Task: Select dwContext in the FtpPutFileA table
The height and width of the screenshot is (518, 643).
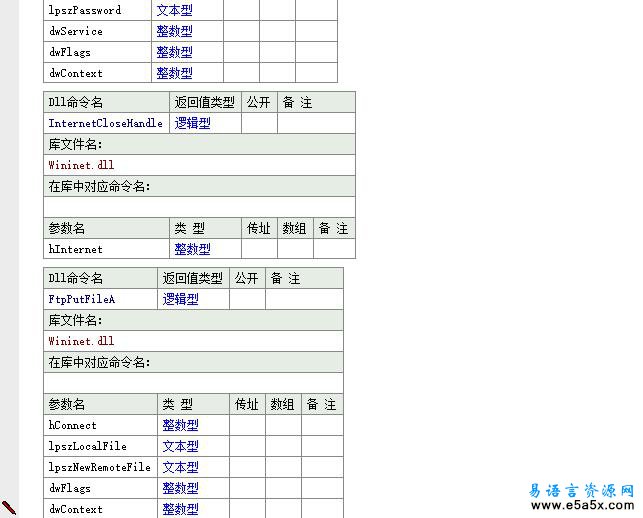Action: click(76, 509)
